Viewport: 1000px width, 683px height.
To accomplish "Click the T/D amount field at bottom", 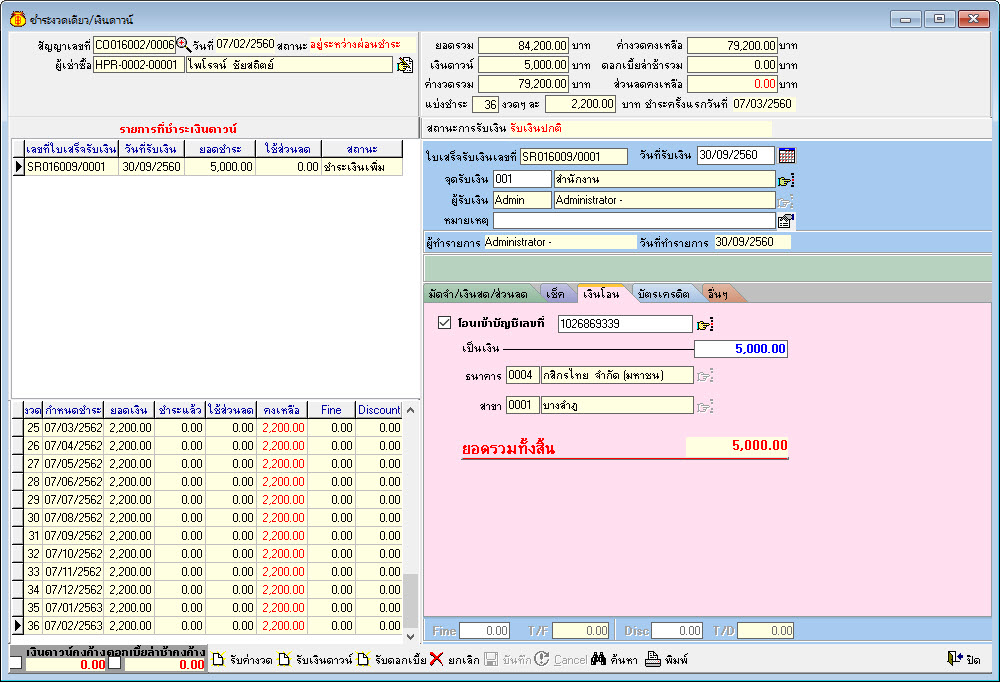I will pos(766,631).
